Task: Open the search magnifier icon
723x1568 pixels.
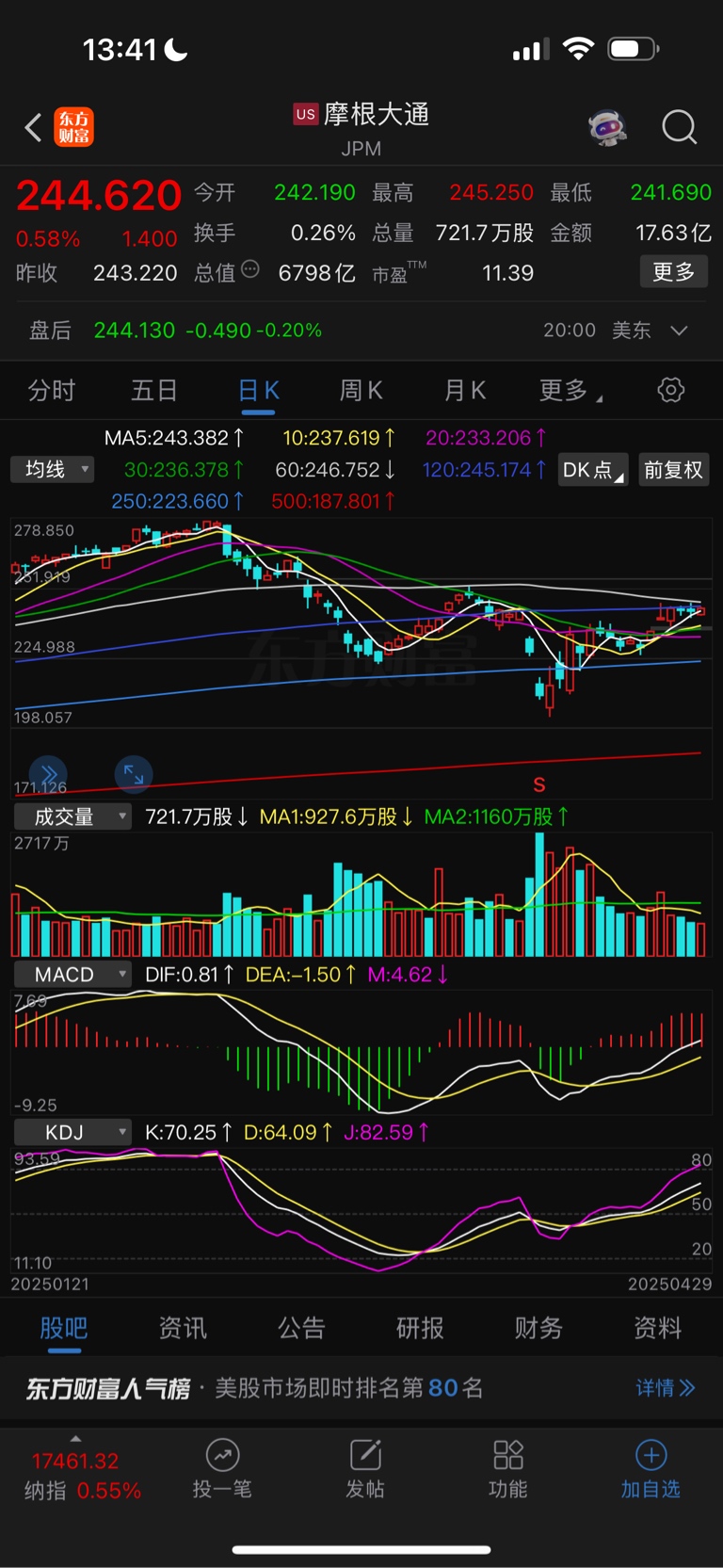Action: pos(679,127)
